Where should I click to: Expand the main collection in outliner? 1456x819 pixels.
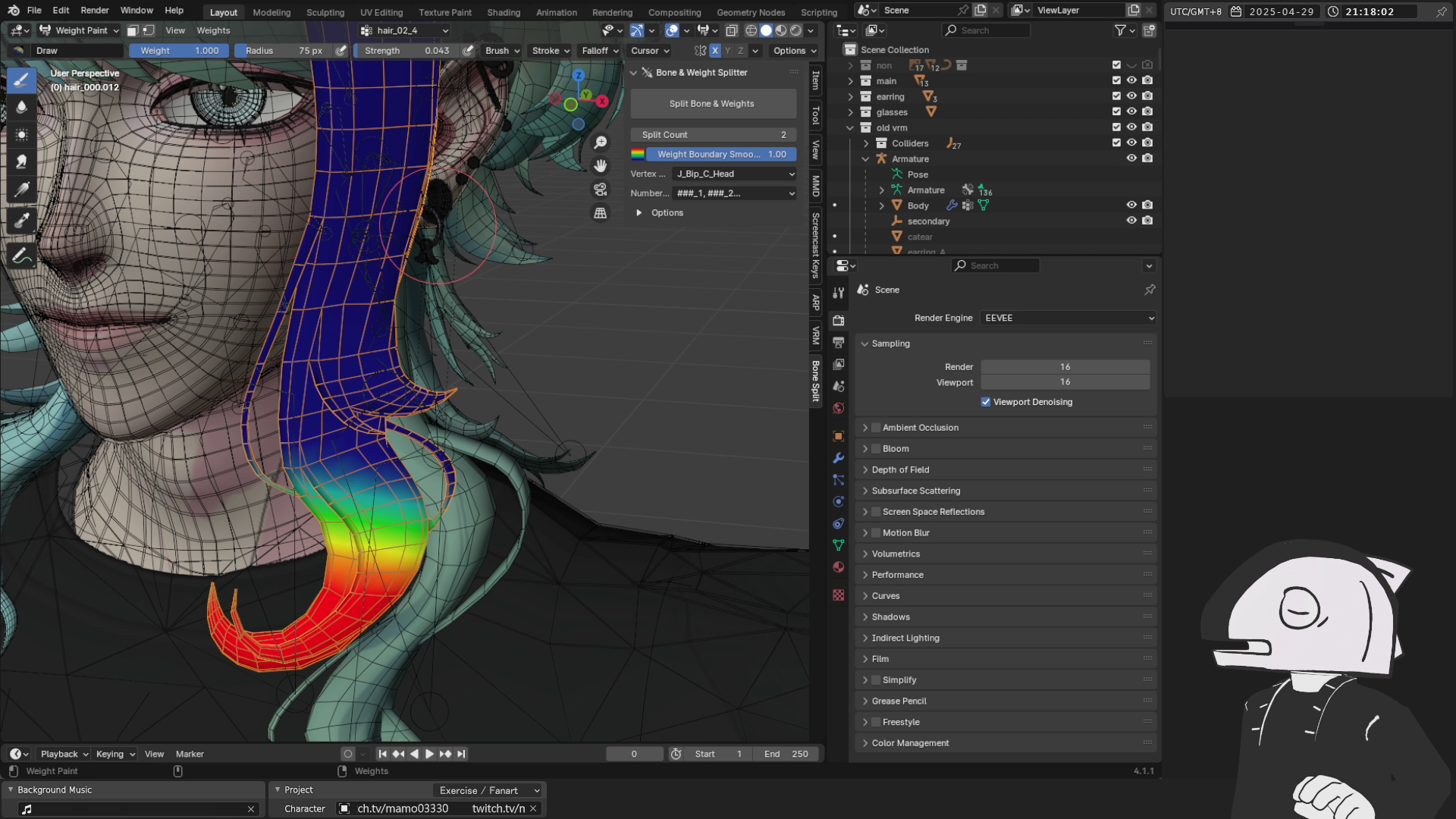850,81
